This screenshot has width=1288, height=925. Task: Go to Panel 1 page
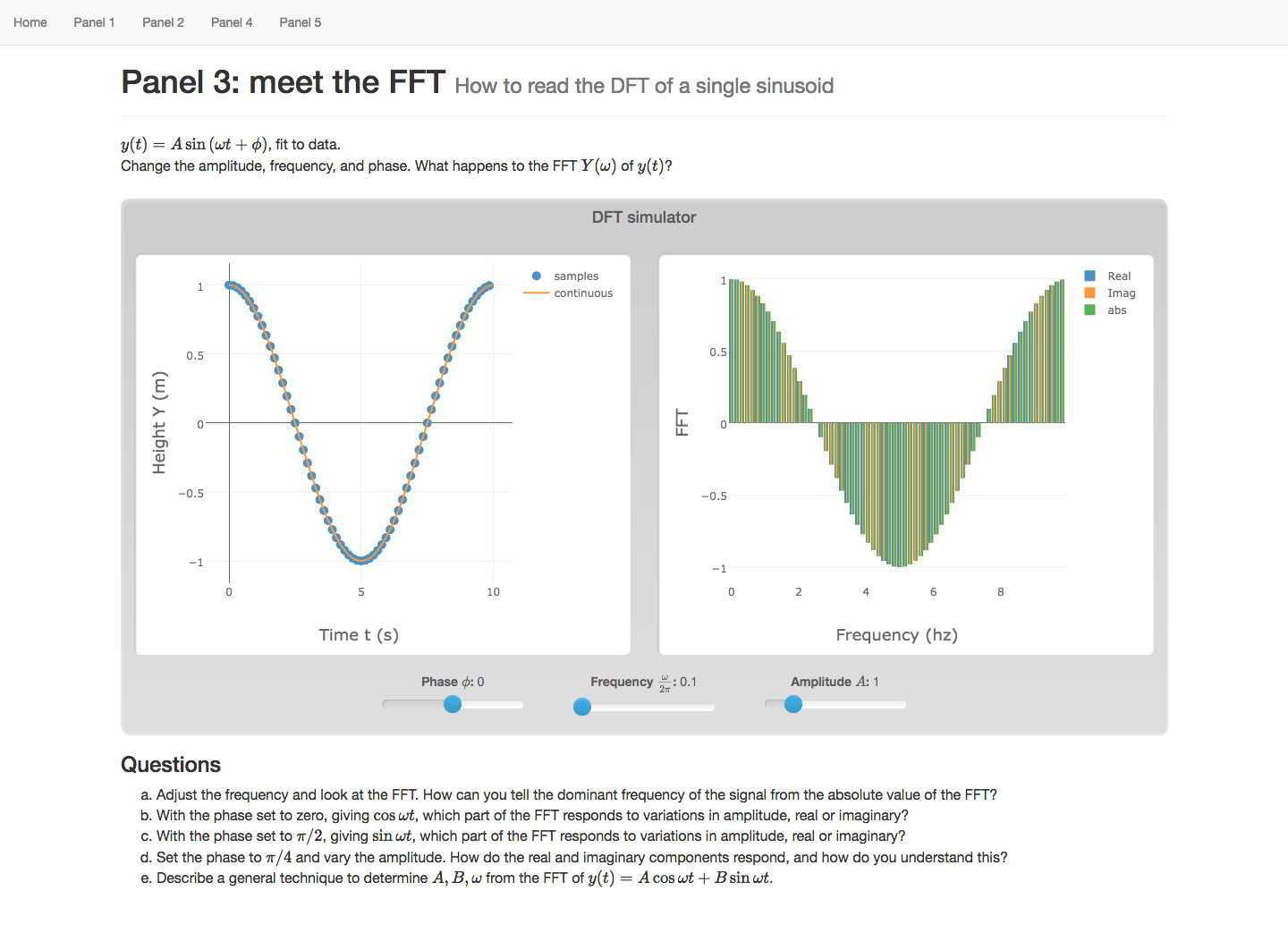point(94,22)
